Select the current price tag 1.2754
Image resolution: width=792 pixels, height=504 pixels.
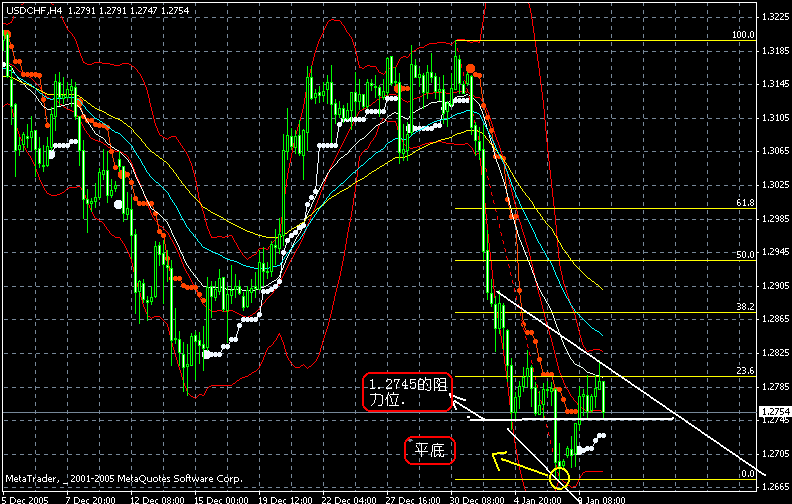tap(775, 412)
